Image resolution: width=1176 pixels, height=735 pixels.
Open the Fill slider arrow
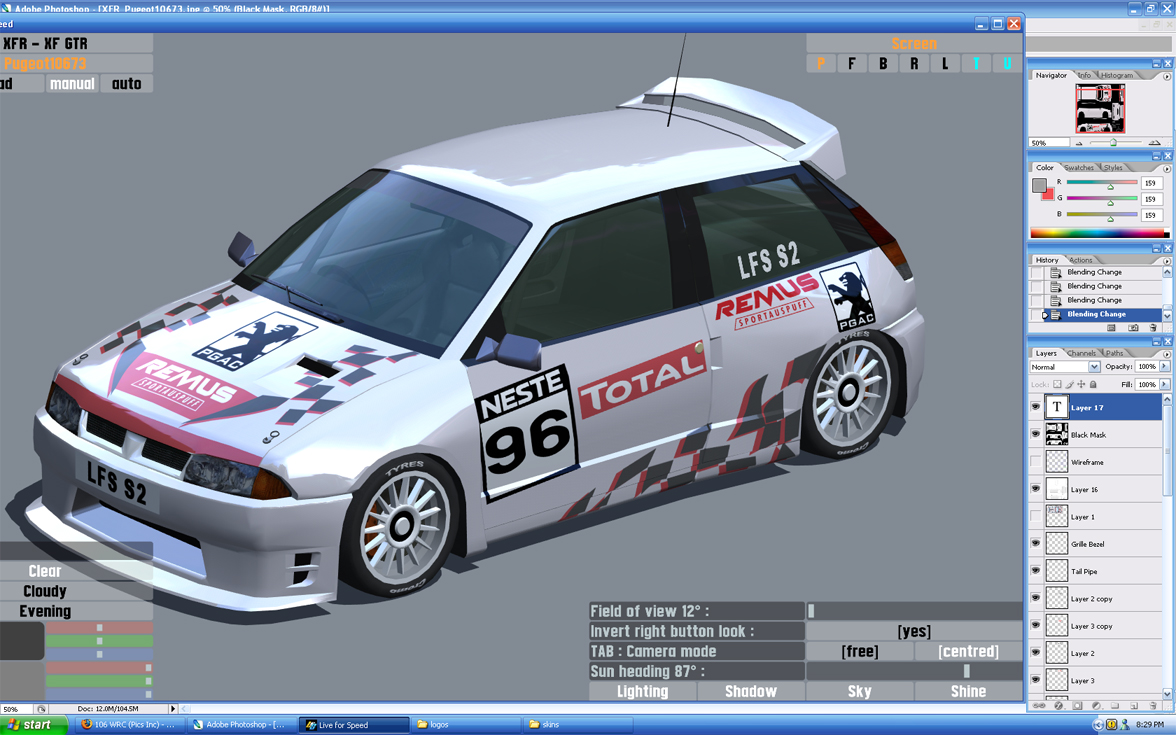tap(1164, 384)
